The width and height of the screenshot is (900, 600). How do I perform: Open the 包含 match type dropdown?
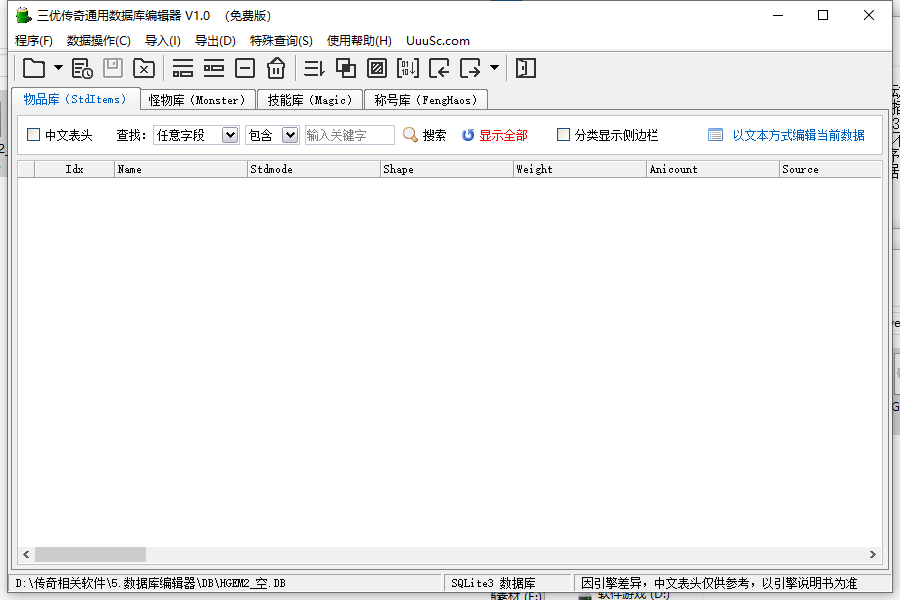point(290,135)
